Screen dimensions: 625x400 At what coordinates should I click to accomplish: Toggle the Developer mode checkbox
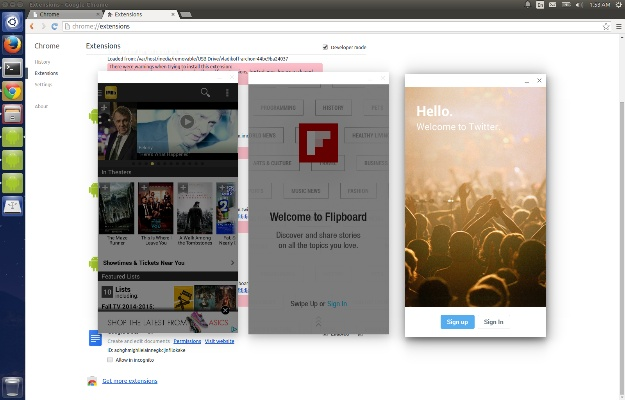coord(326,47)
